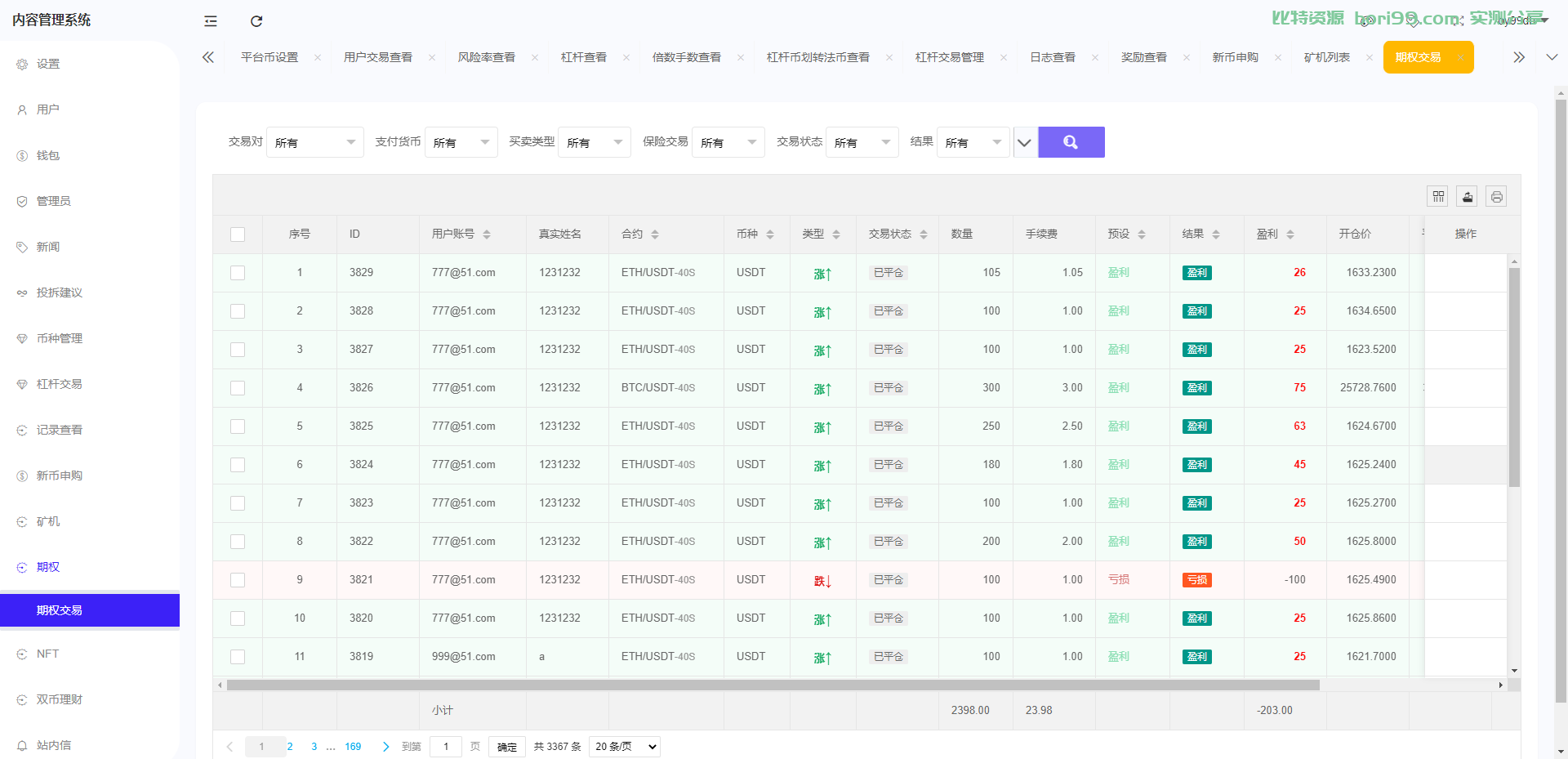Image resolution: width=1568 pixels, height=759 pixels.
Task: Click the table vertical scrollbar thumb
Action: click(1514, 377)
